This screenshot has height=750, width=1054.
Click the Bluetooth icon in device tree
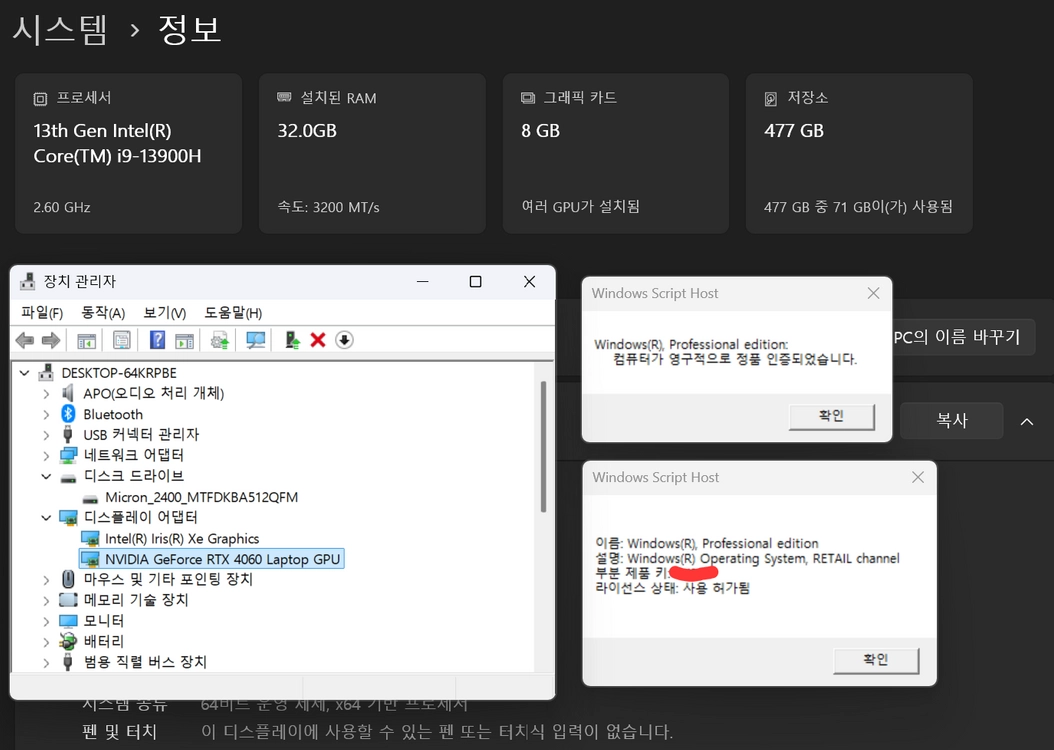[68, 413]
